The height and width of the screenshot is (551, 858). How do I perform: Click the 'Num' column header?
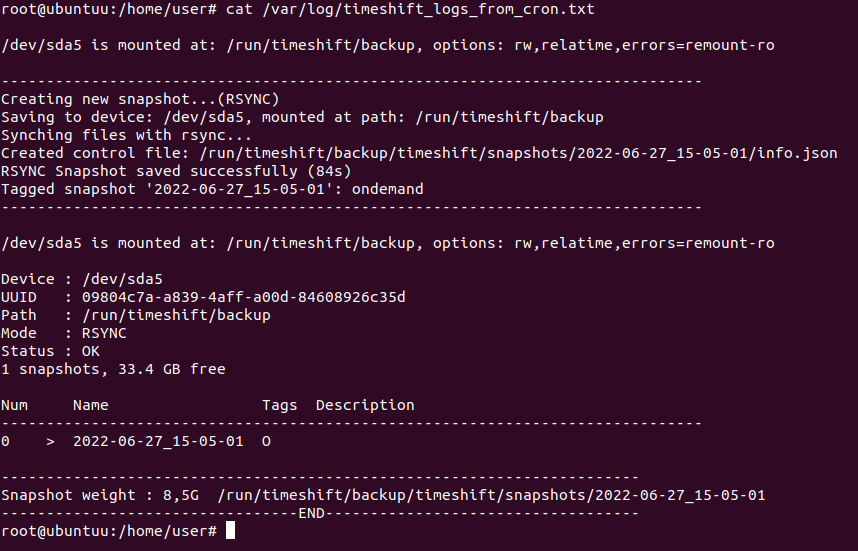(x=14, y=405)
